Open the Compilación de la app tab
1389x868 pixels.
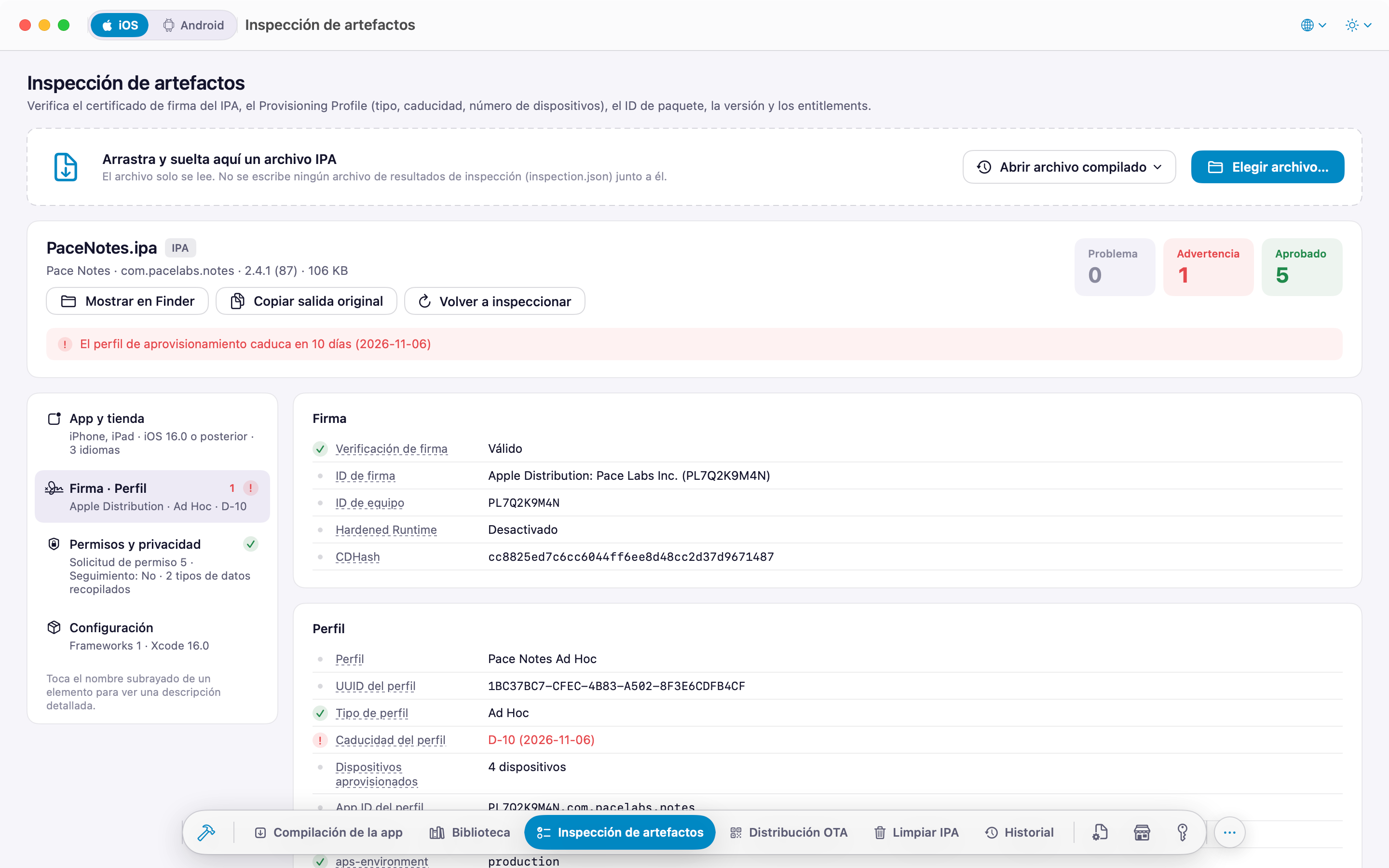[x=328, y=832]
